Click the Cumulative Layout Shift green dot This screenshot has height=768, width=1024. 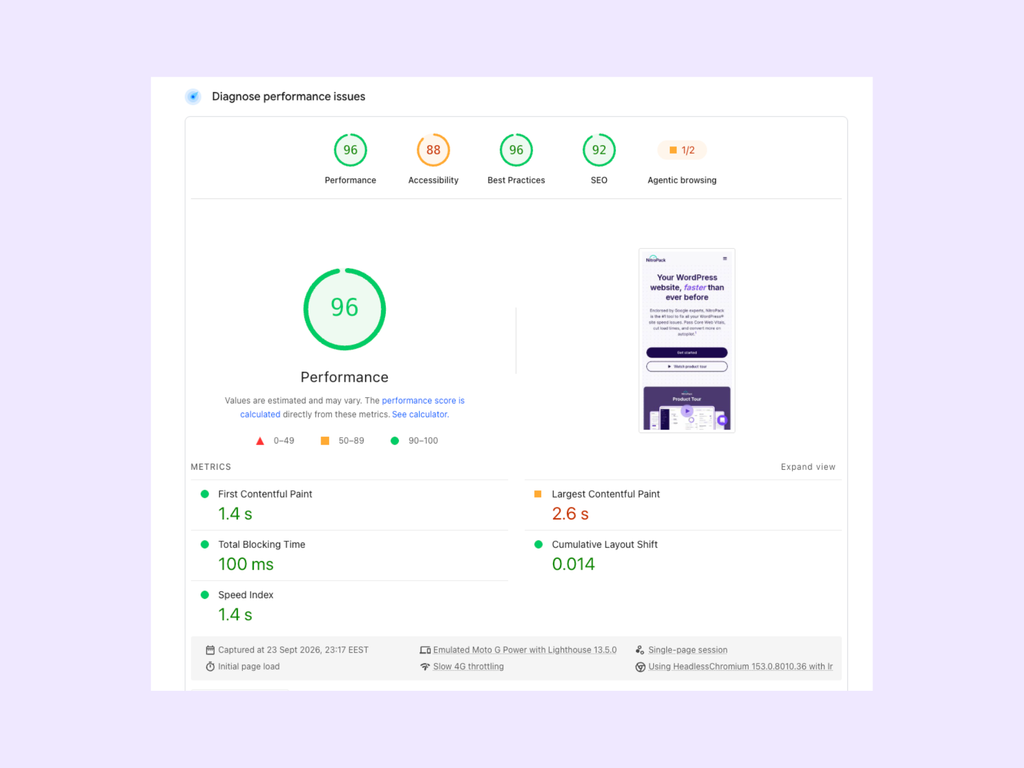[538, 545]
